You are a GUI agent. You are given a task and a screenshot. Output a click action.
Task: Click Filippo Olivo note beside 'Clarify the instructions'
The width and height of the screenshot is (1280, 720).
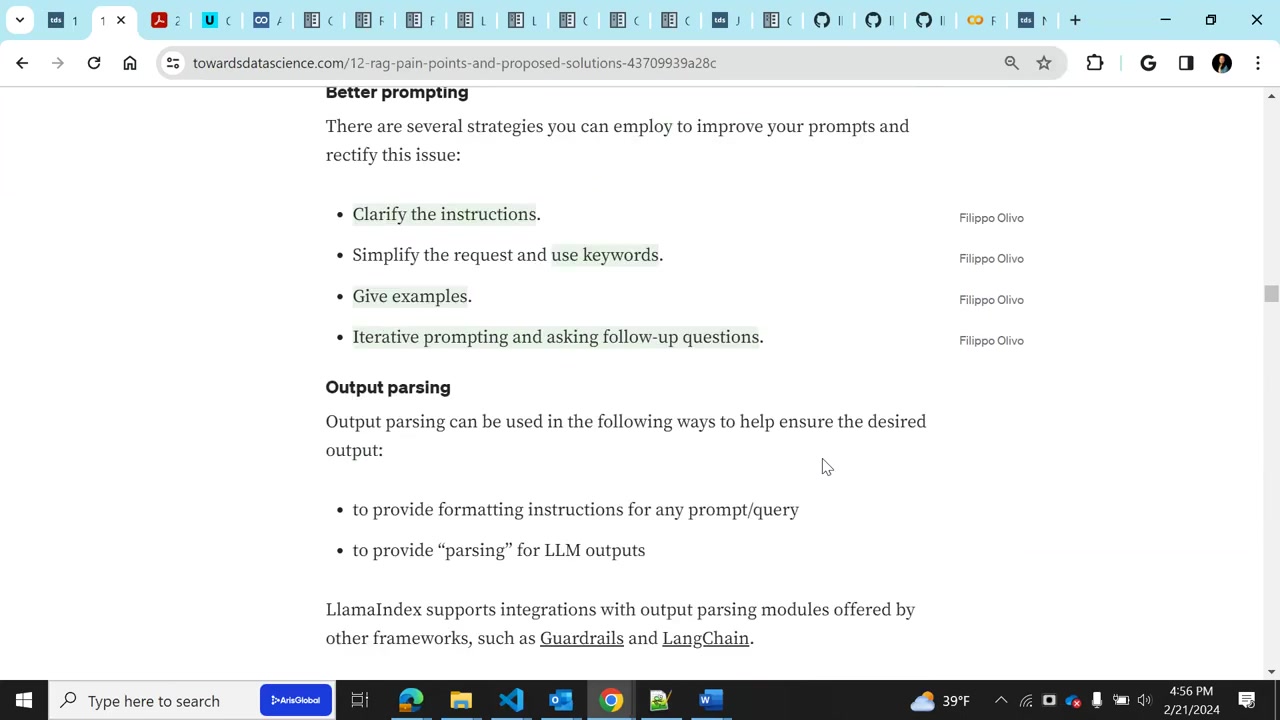click(991, 218)
